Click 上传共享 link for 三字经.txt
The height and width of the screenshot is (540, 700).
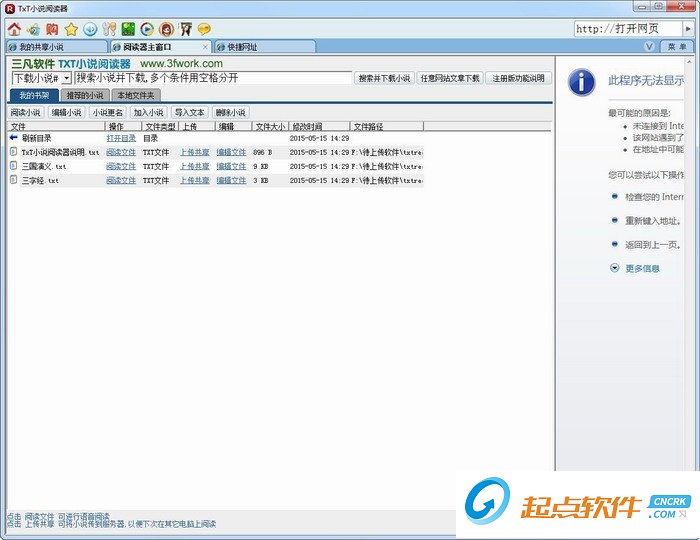(x=195, y=180)
